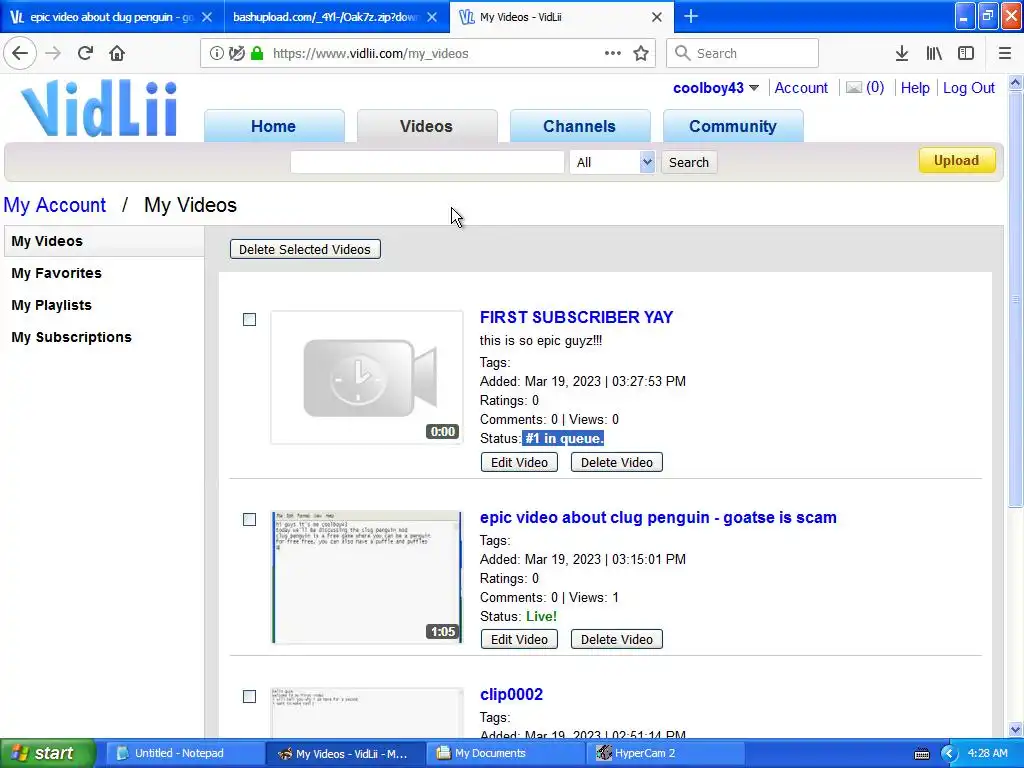Click Delete Selected Videos button
This screenshot has height=768, width=1024.
[x=305, y=249]
